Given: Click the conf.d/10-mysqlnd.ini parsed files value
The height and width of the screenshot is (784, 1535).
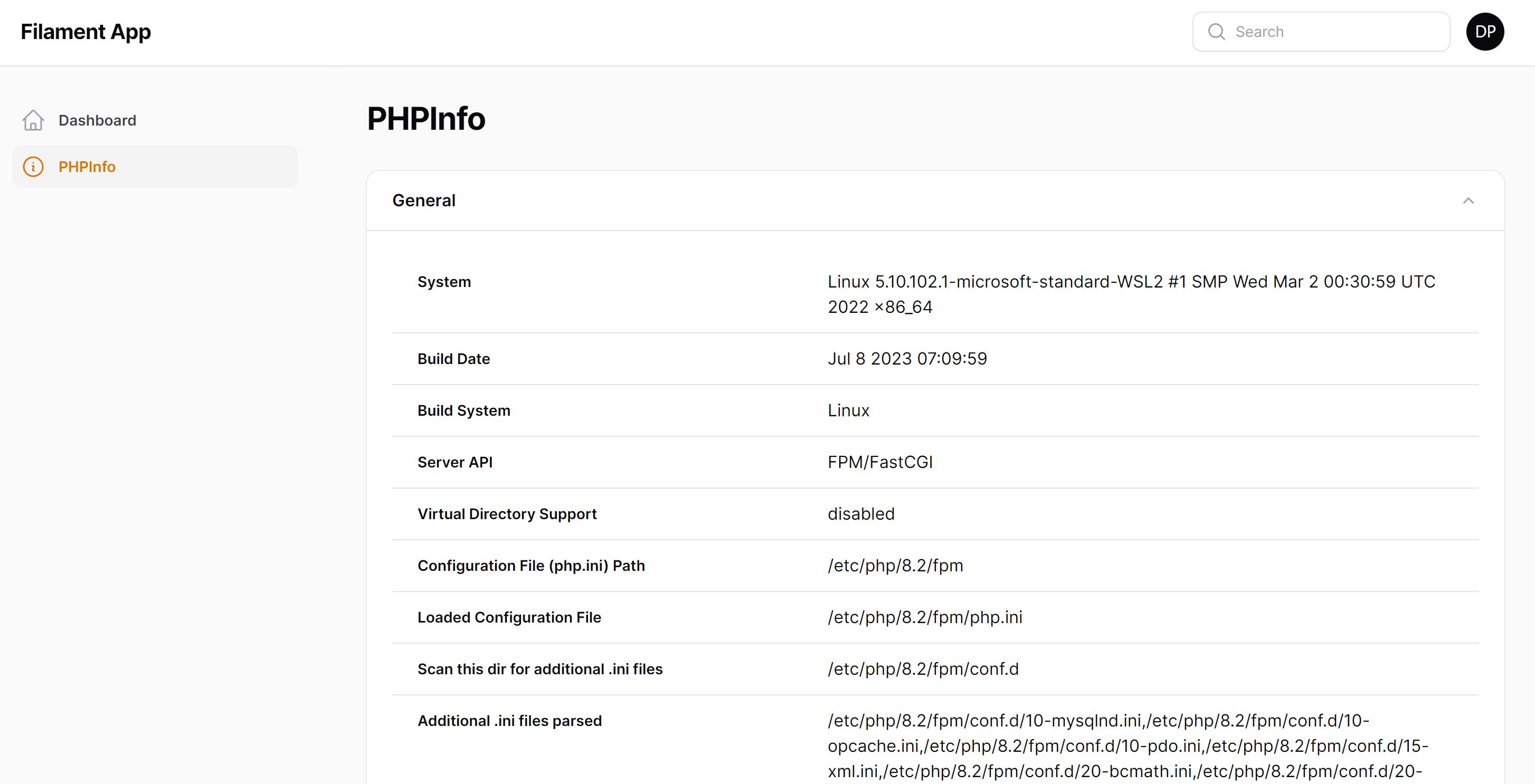Looking at the screenshot, I should [x=1127, y=747].
